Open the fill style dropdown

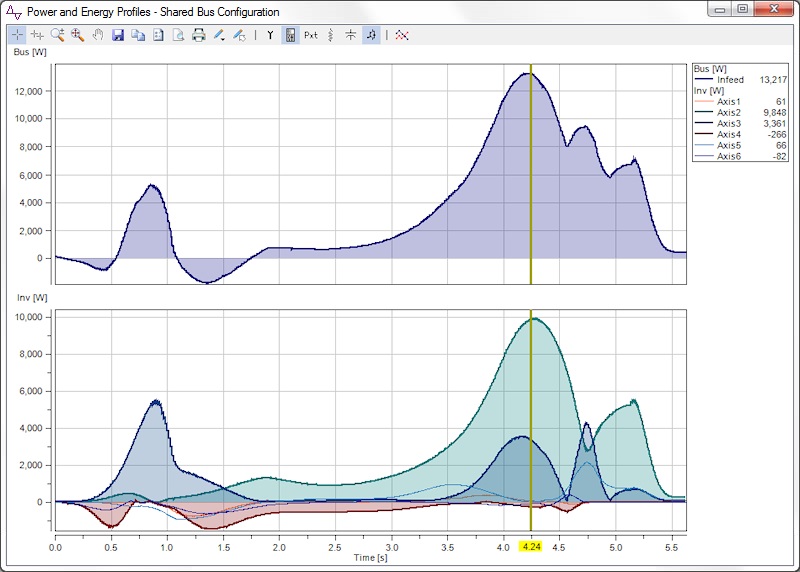click(x=239, y=35)
